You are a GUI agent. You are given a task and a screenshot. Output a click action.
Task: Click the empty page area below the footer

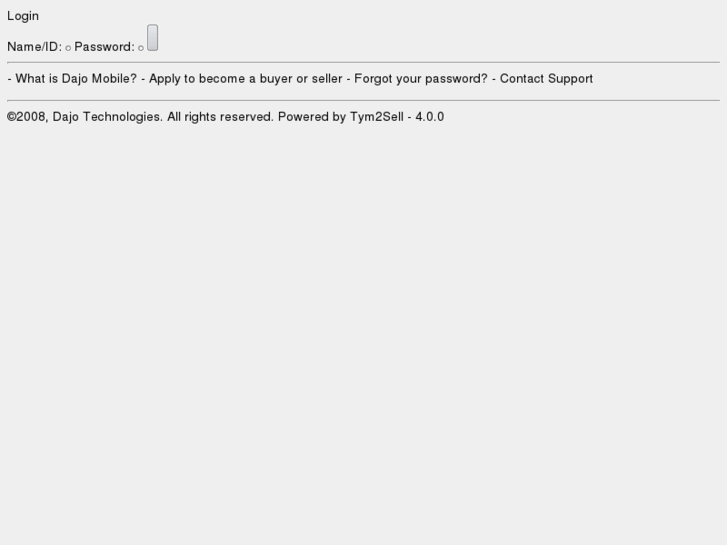(363, 330)
